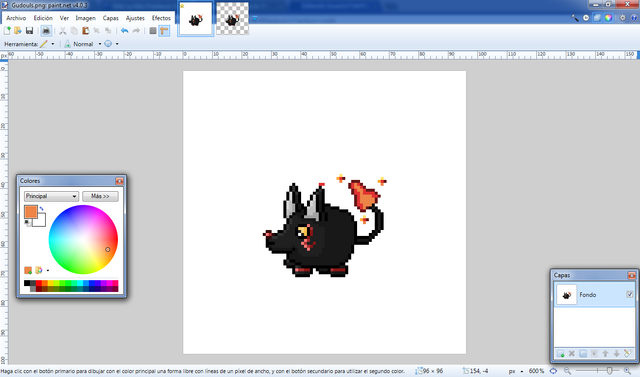Open the Edición menu

tap(43, 18)
